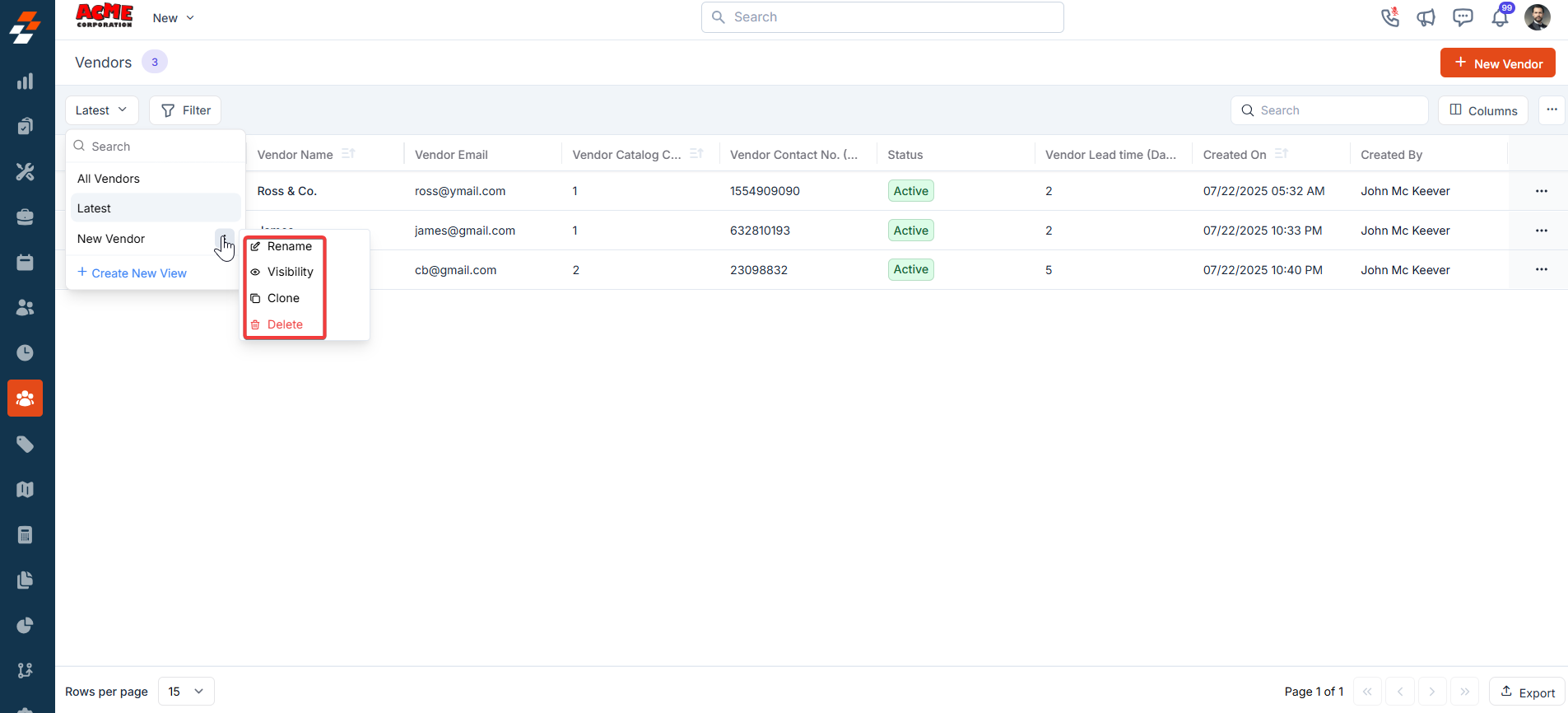Focus the views Search field in dropdown

click(156, 147)
